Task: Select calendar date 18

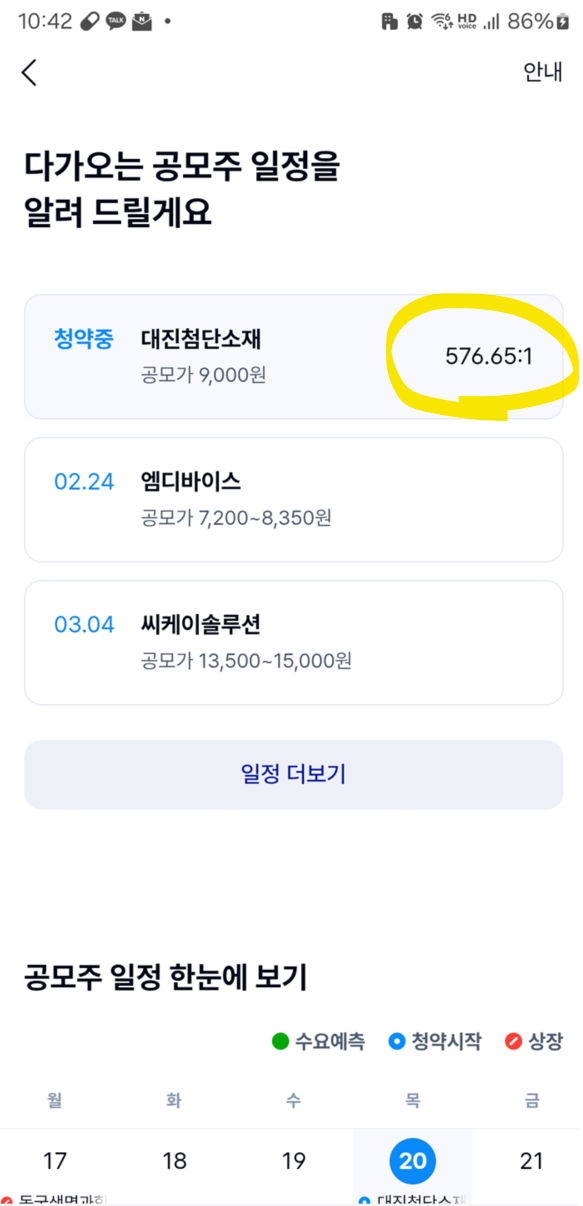Action: point(174,1161)
